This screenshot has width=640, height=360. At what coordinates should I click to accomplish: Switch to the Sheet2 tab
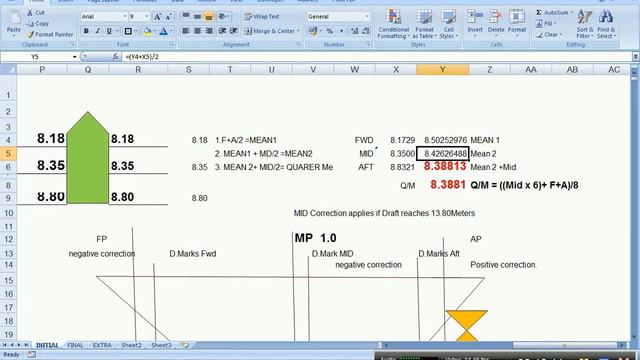coord(131,345)
